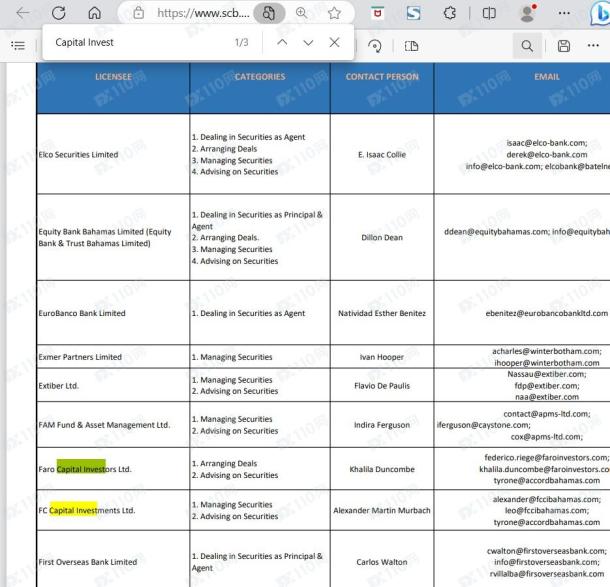Screen dimensions: 610x587
Task: Click contact 'Natividad Esther Benitez'
Action: [x=382, y=313]
